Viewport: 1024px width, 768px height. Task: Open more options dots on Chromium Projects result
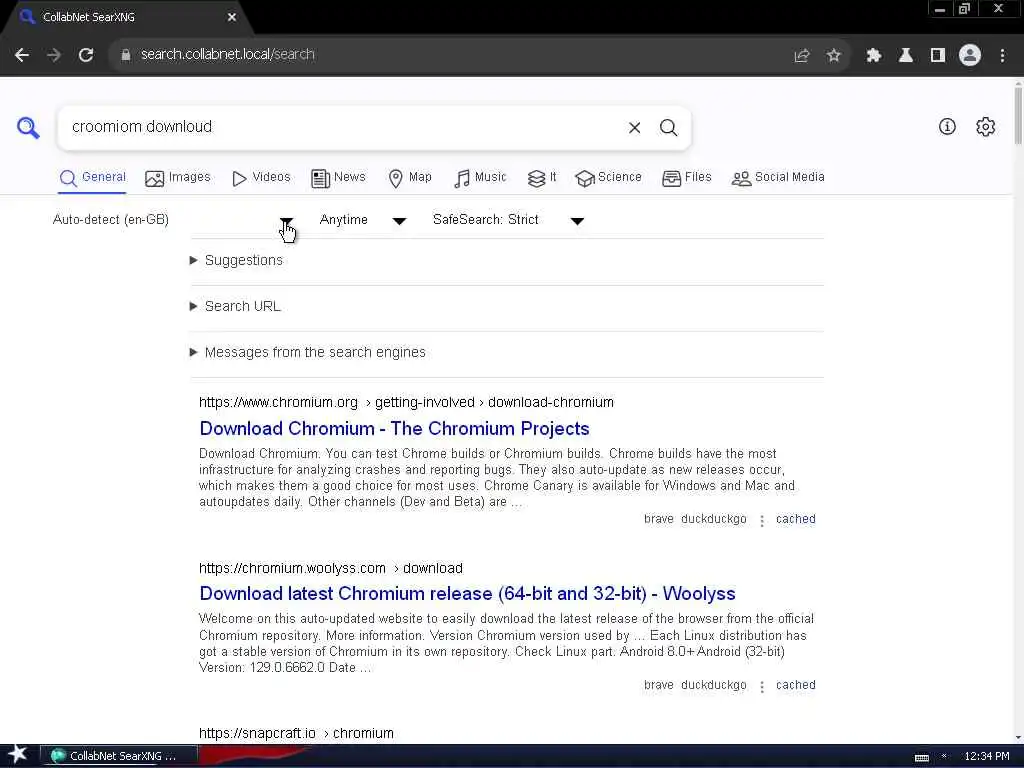click(761, 520)
